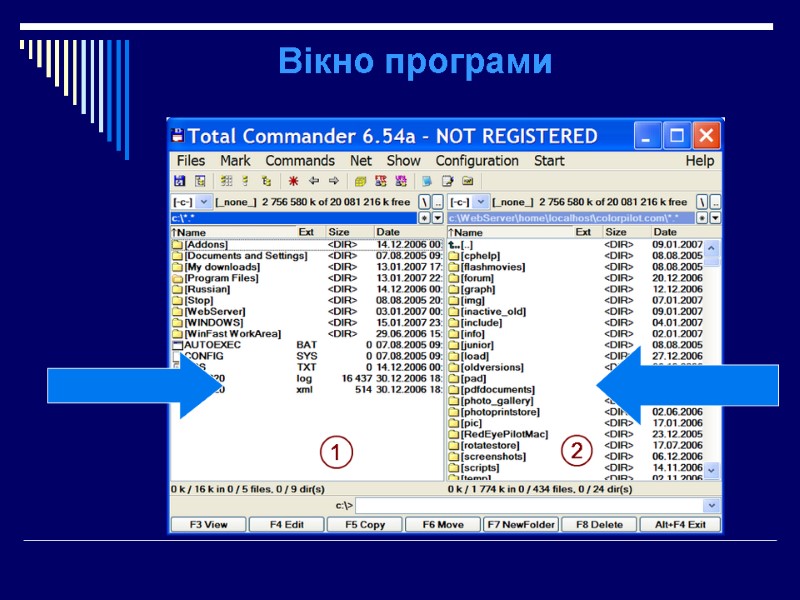Click the F8 Delete button
The width and height of the screenshot is (800, 600).
point(599,524)
